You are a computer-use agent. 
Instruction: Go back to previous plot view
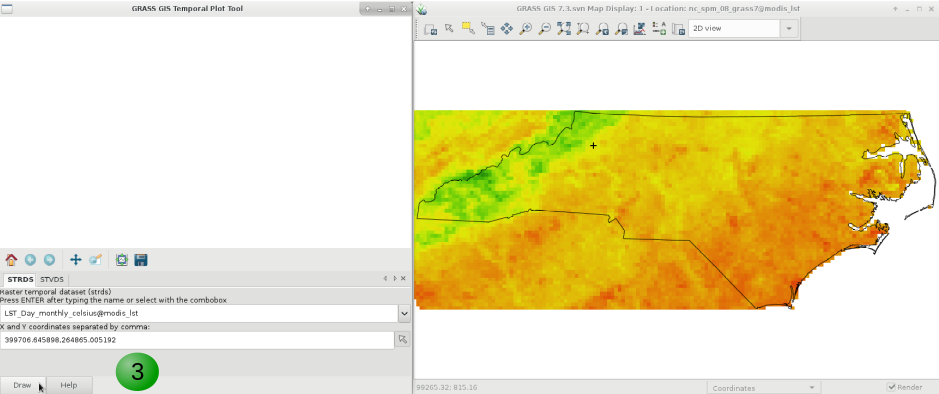click(x=30, y=260)
